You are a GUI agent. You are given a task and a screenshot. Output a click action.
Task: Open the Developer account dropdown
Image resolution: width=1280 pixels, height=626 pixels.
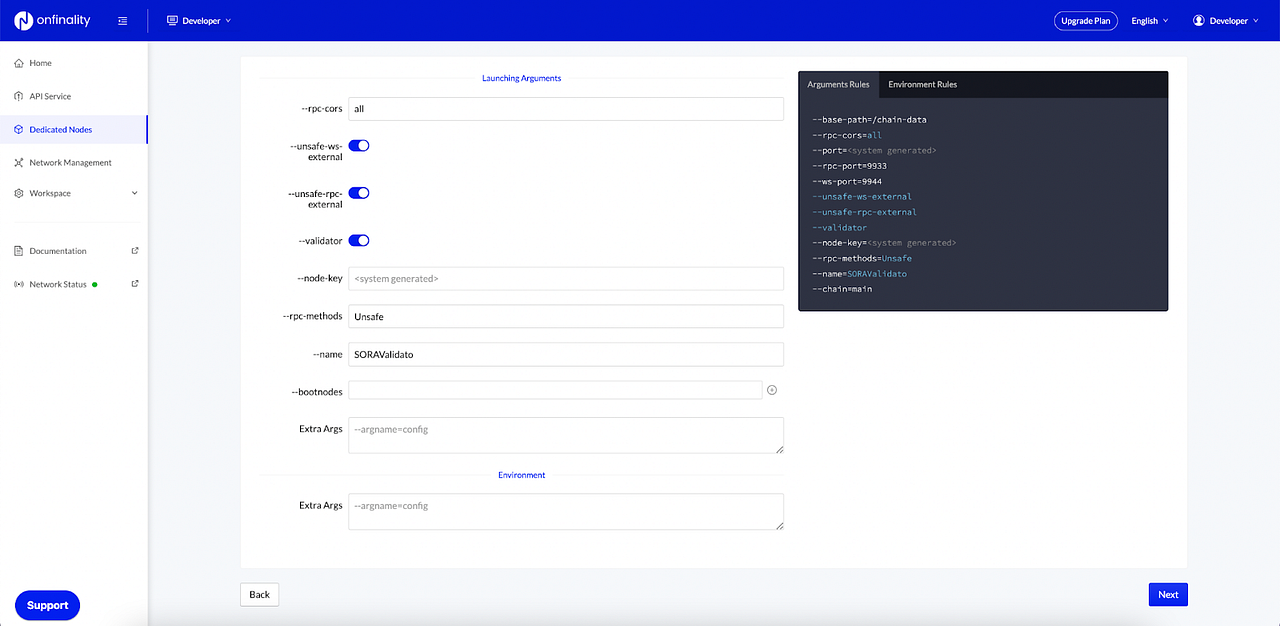point(1226,20)
